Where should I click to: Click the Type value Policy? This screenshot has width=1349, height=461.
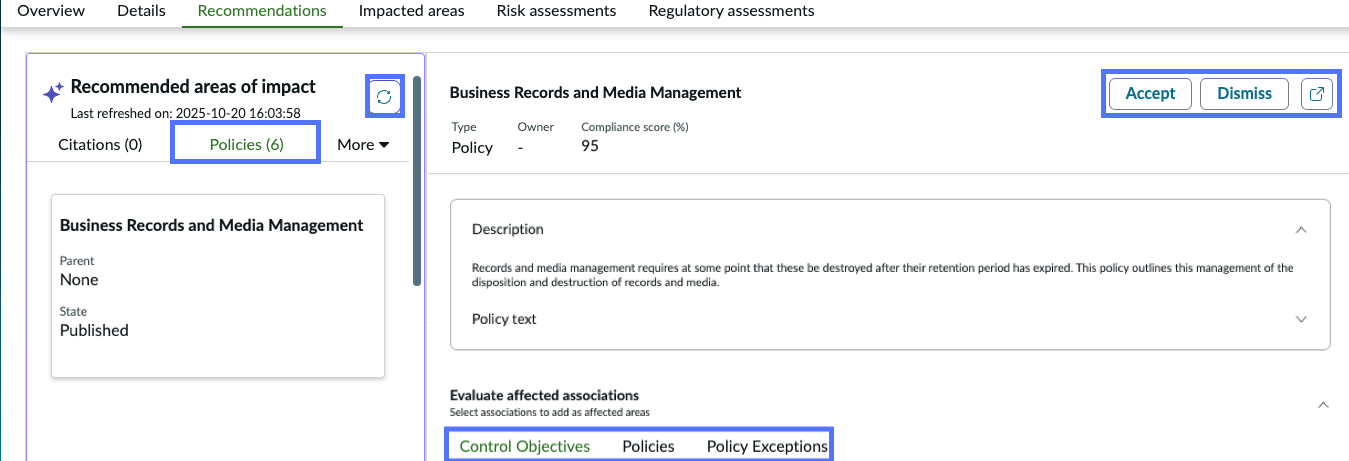tap(472, 147)
